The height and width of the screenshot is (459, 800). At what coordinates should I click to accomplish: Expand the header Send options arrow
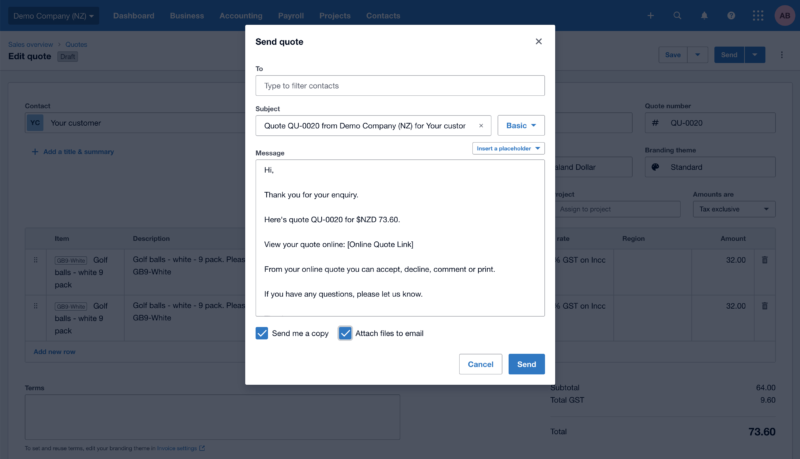[755, 55]
